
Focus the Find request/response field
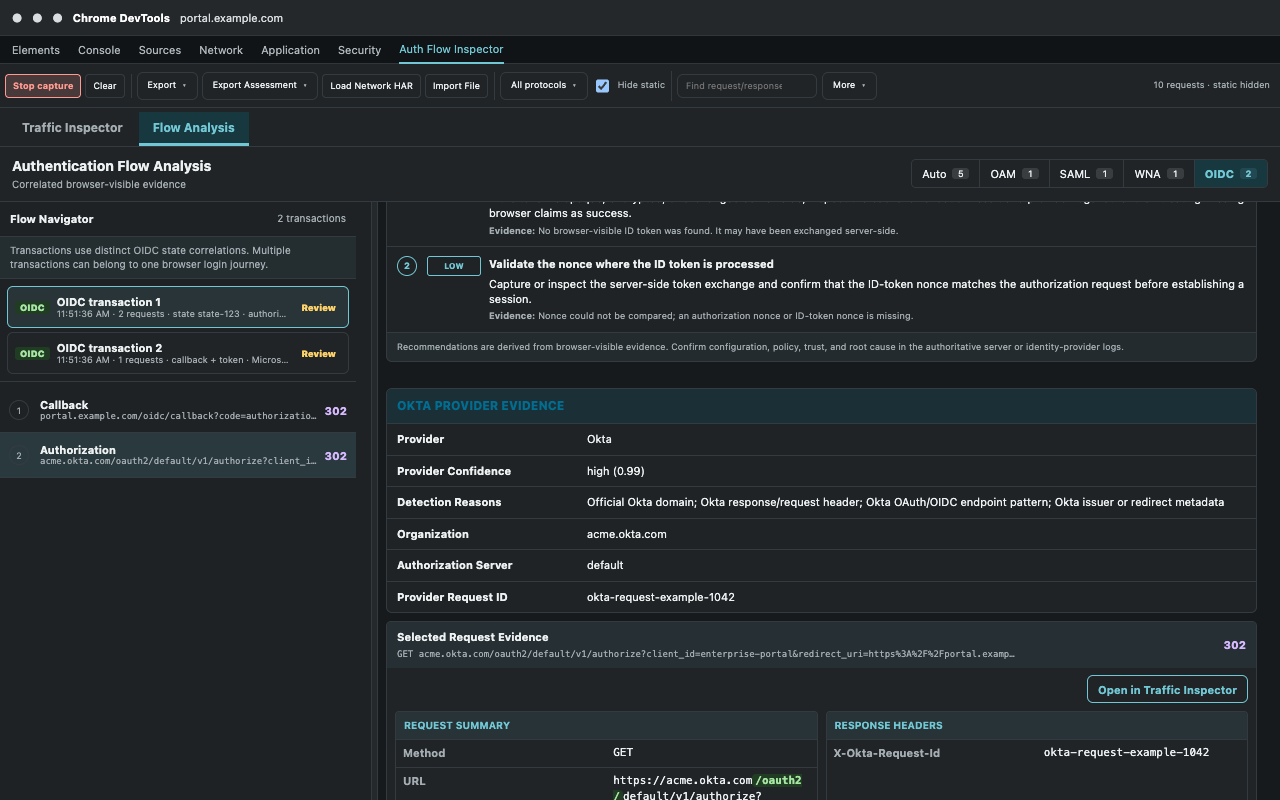747,86
